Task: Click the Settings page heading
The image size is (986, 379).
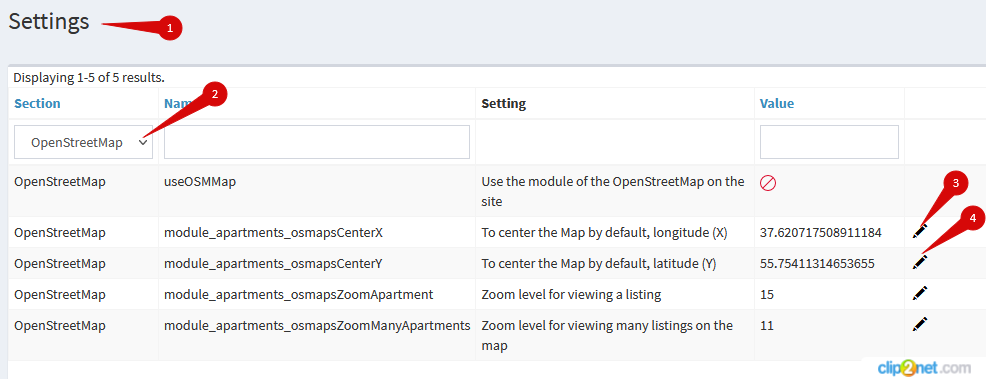Action: [x=49, y=21]
